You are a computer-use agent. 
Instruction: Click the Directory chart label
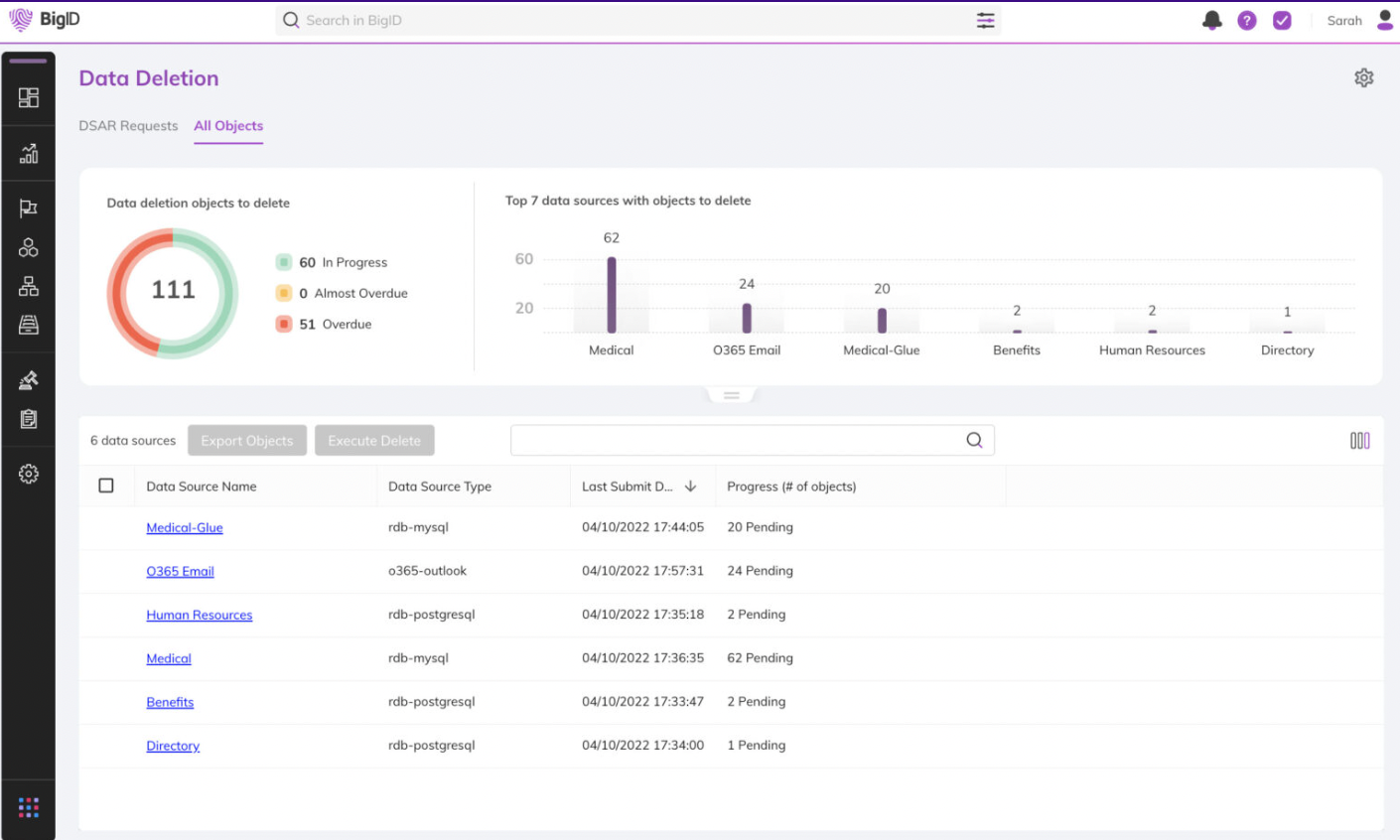(x=1287, y=350)
